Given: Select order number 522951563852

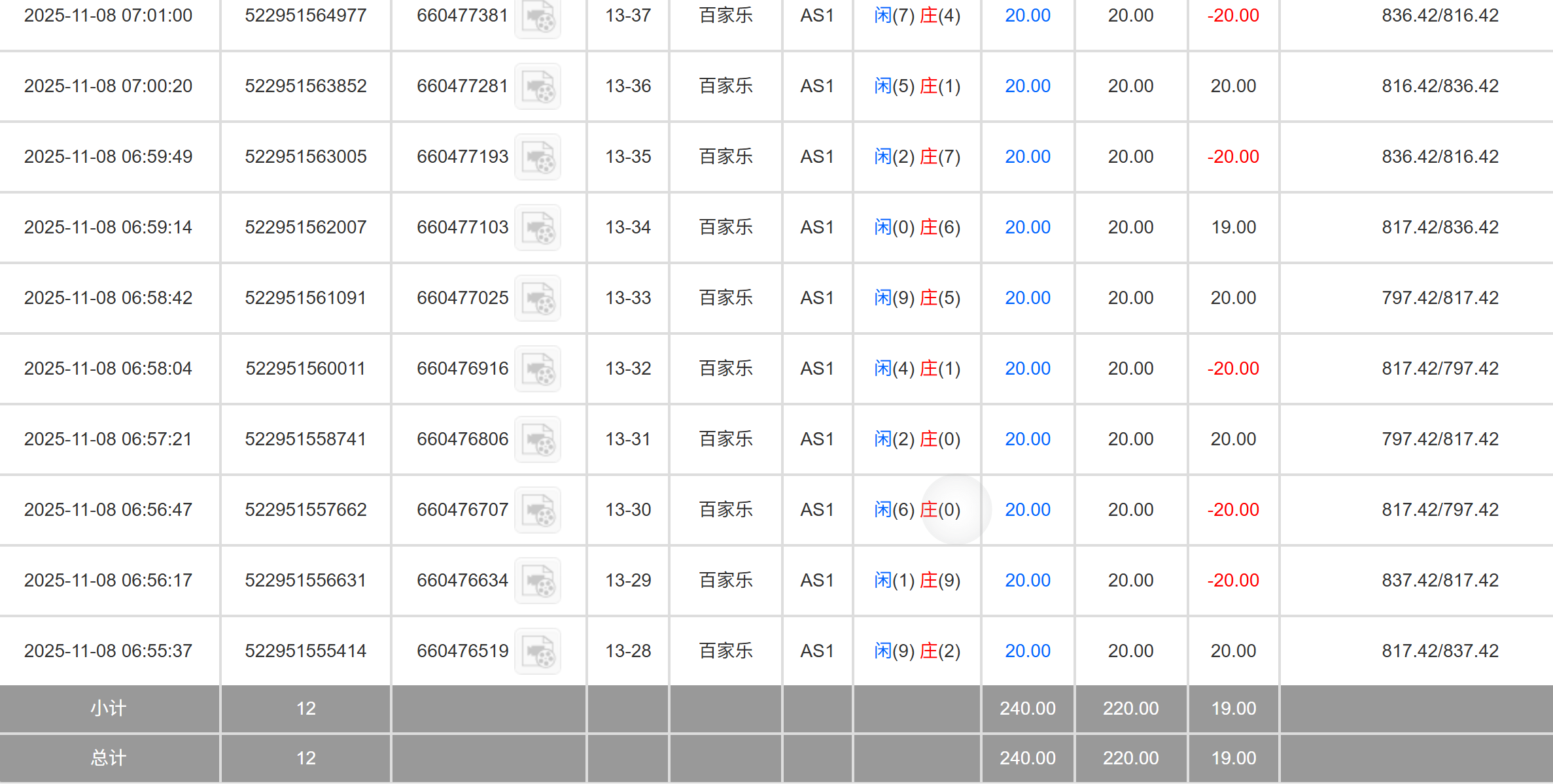Looking at the screenshot, I should point(305,86).
